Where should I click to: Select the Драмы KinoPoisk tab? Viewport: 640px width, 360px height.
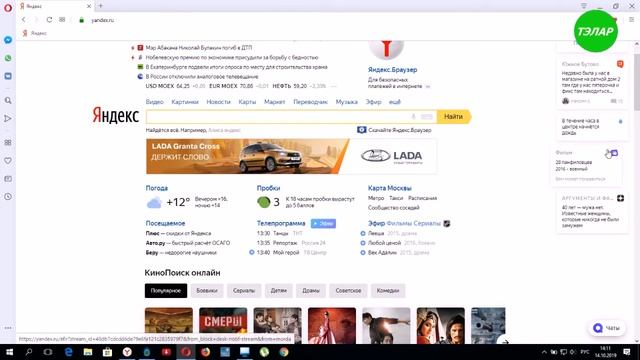[x=311, y=291]
